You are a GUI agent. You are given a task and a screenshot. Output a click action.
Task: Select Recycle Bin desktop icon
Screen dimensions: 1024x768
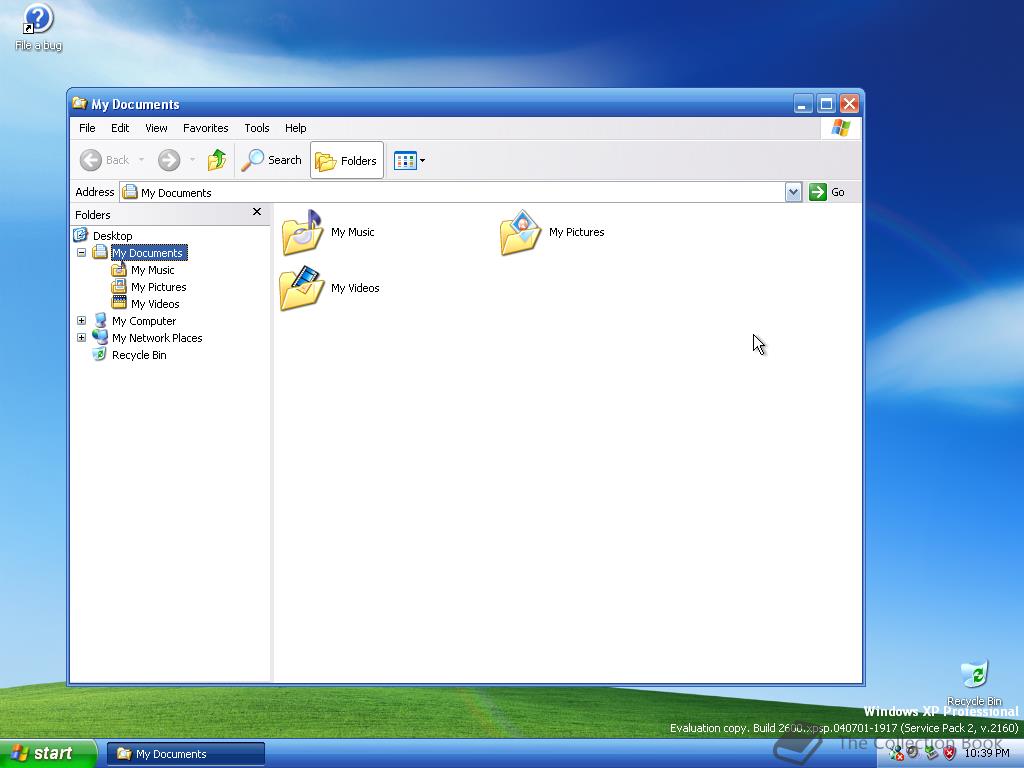click(x=974, y=683)
